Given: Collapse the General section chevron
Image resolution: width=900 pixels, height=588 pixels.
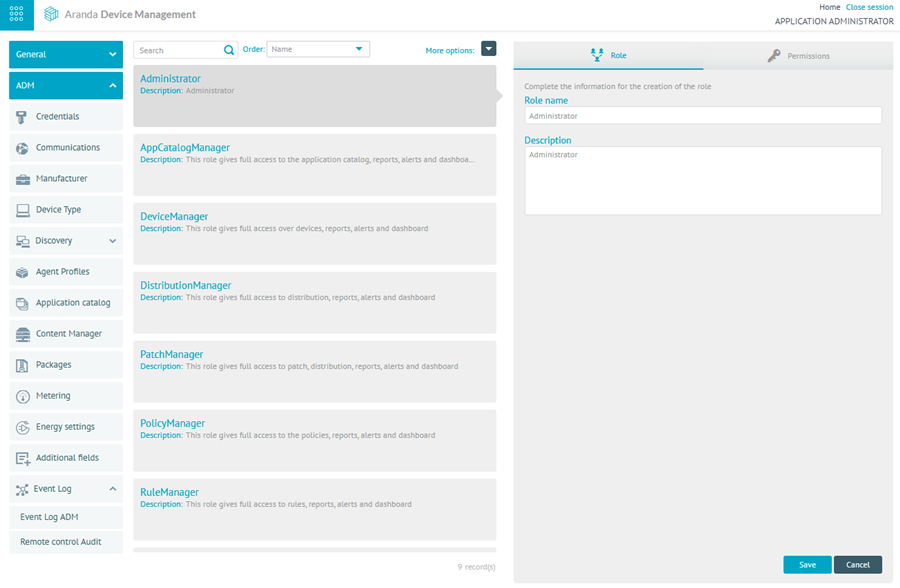Looking at the screenshot, I should [112, 55].
